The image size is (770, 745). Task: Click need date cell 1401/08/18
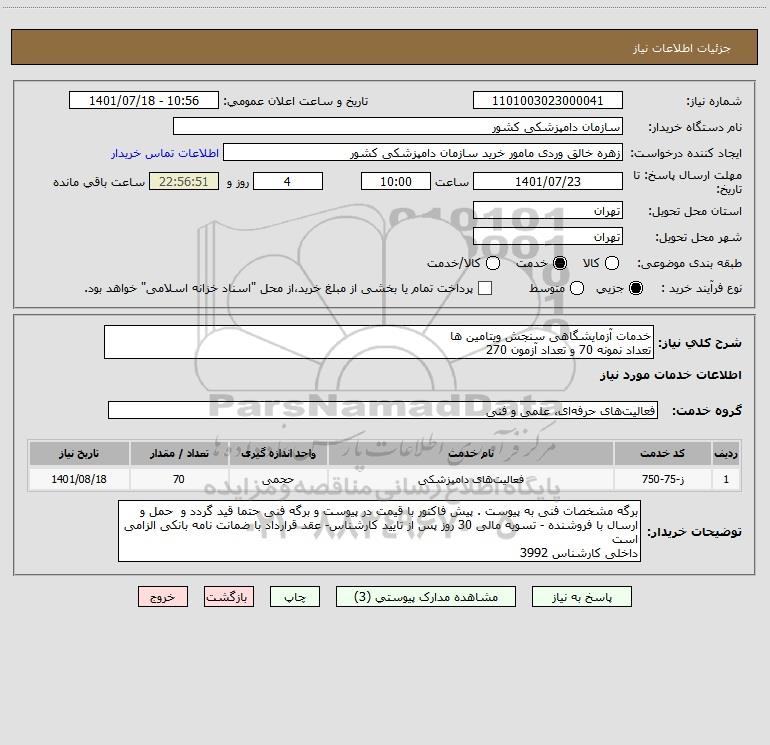pos(79,479)
